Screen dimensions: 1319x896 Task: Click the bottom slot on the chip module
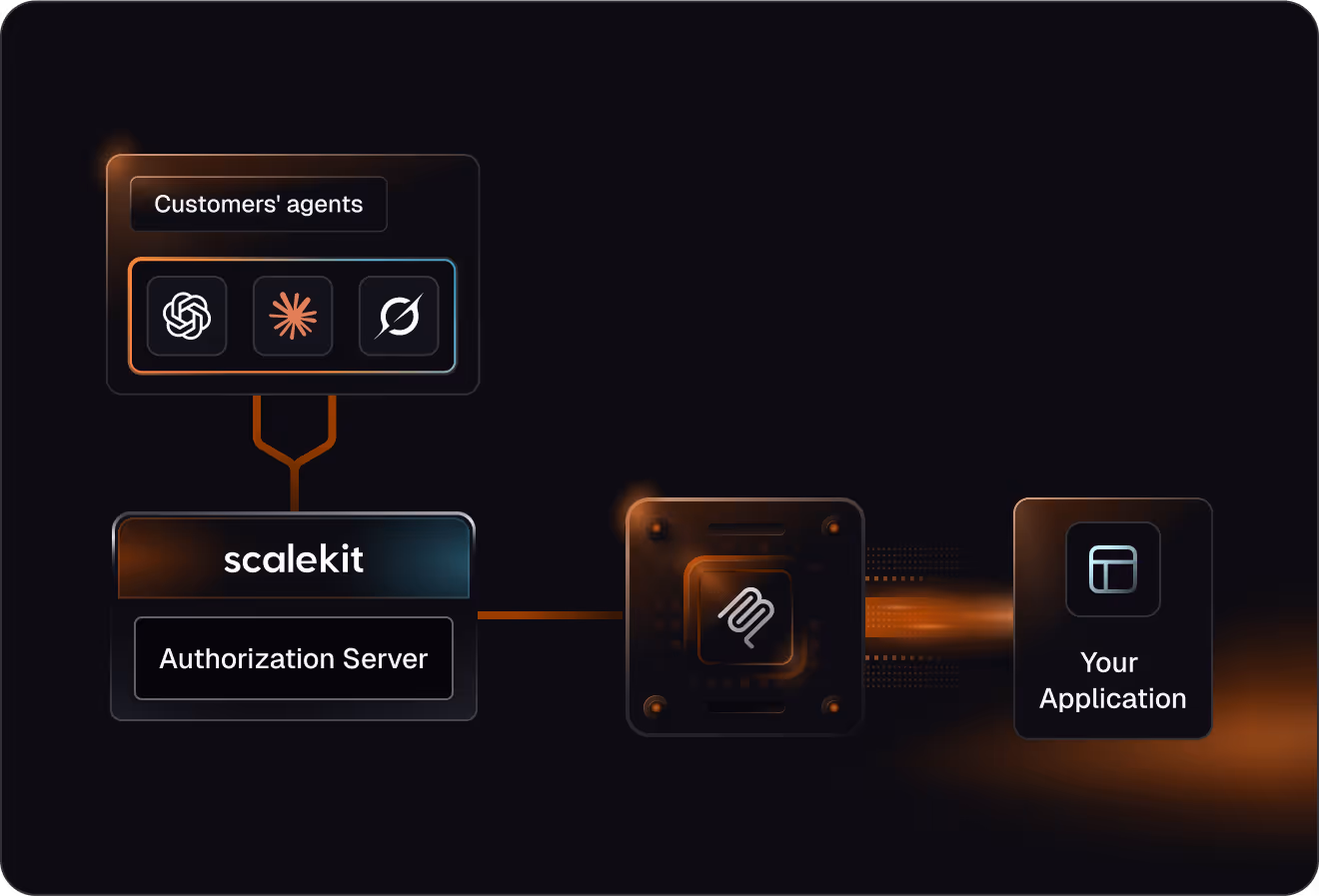tap(745, 706)
